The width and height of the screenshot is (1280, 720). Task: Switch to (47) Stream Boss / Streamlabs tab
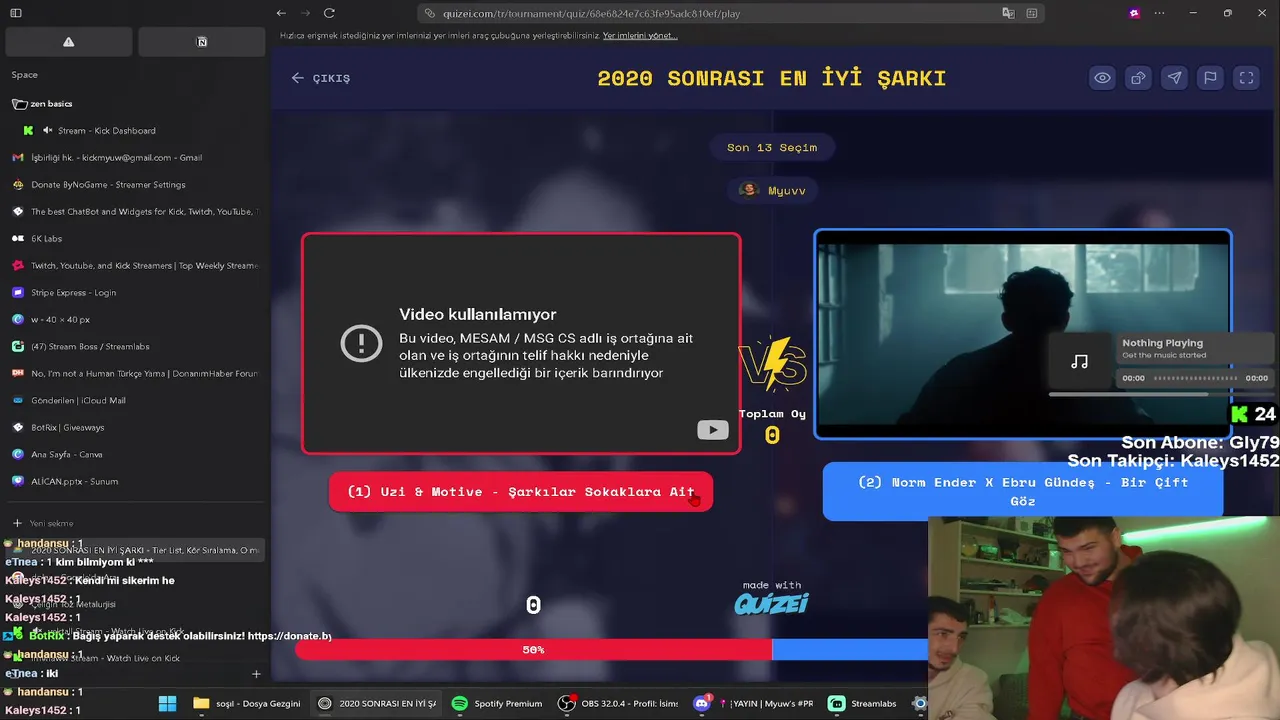pos(135,347)
